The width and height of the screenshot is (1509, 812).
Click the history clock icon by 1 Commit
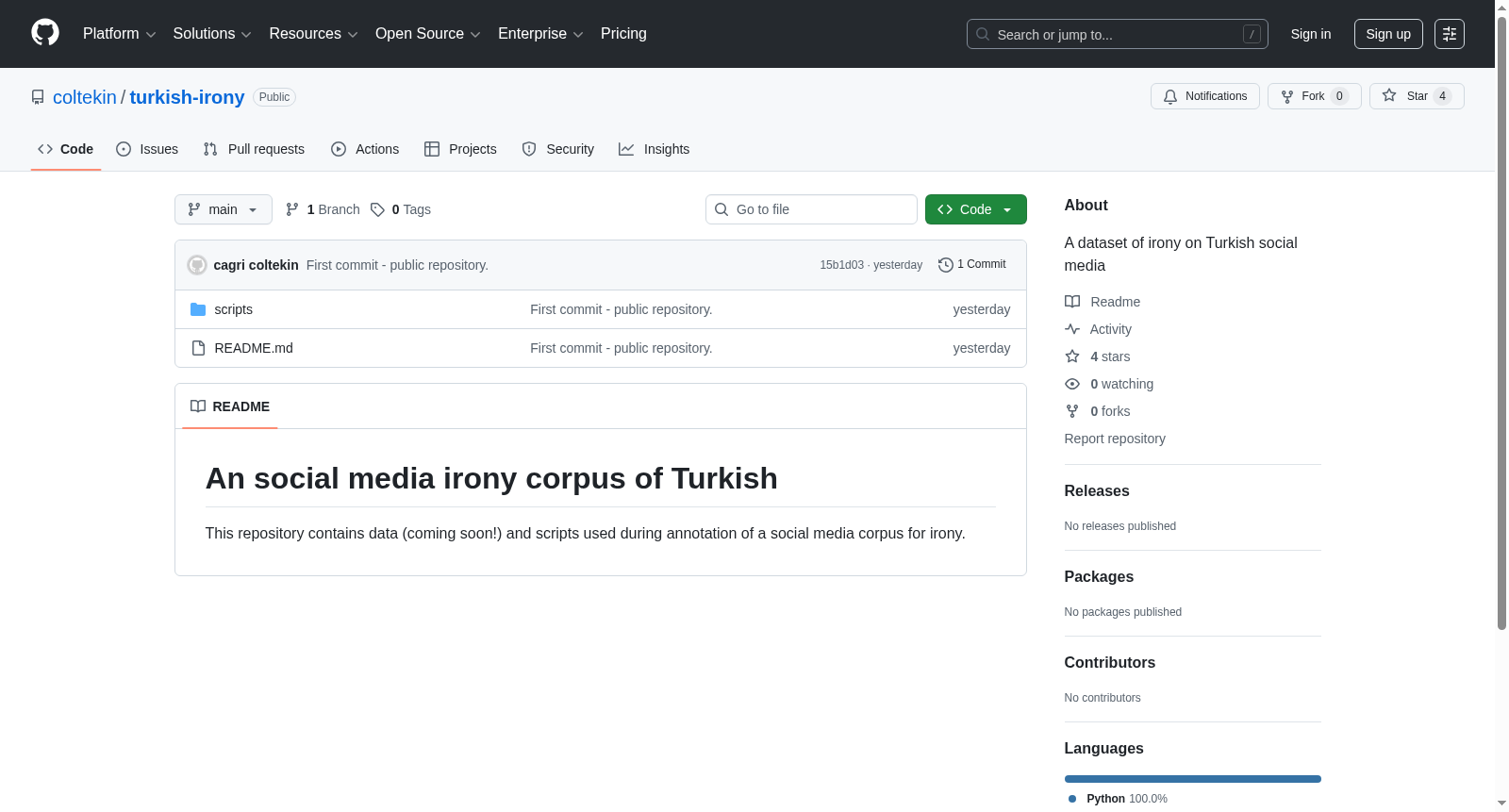(x=946, y=265)
